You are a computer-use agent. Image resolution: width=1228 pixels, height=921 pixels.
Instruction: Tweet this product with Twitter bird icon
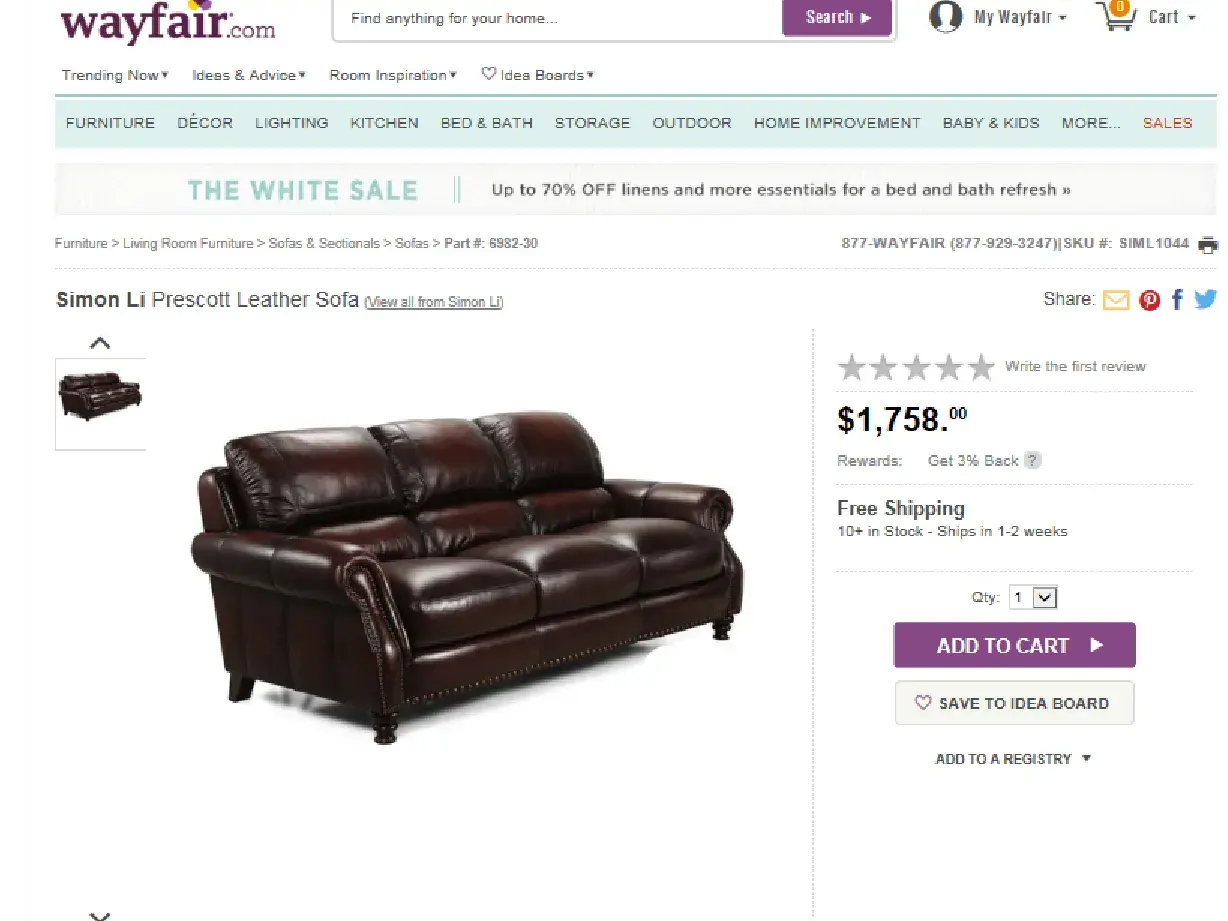[x=1205, y=299]
